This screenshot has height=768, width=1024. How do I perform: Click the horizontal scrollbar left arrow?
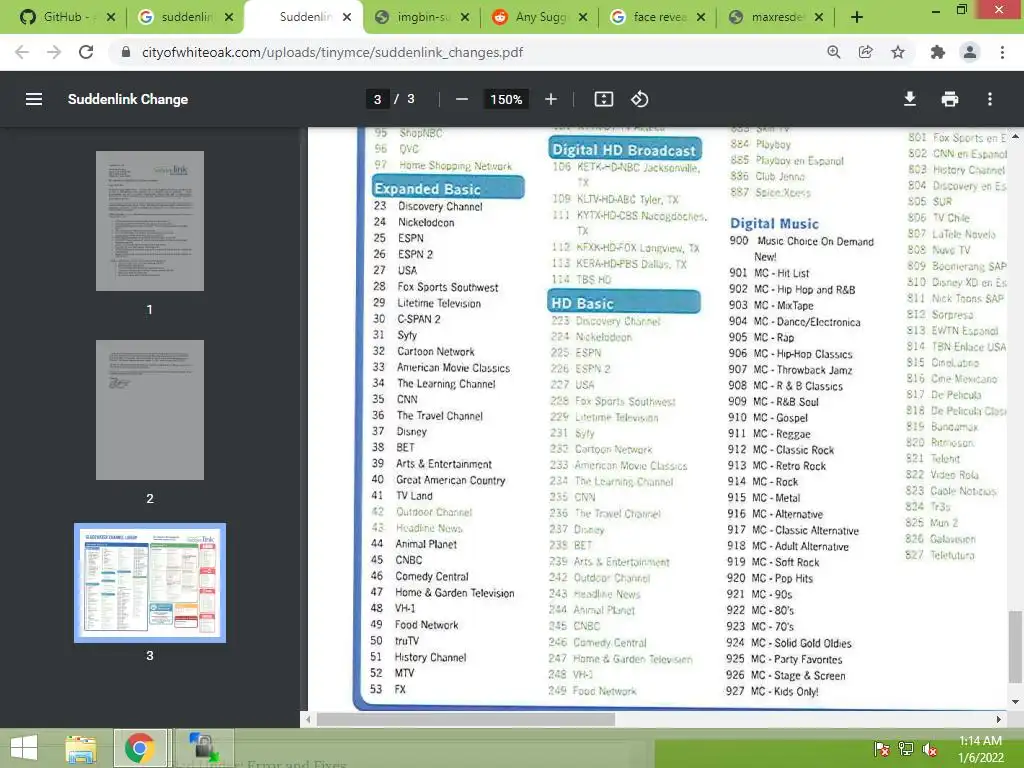point(308,719)
